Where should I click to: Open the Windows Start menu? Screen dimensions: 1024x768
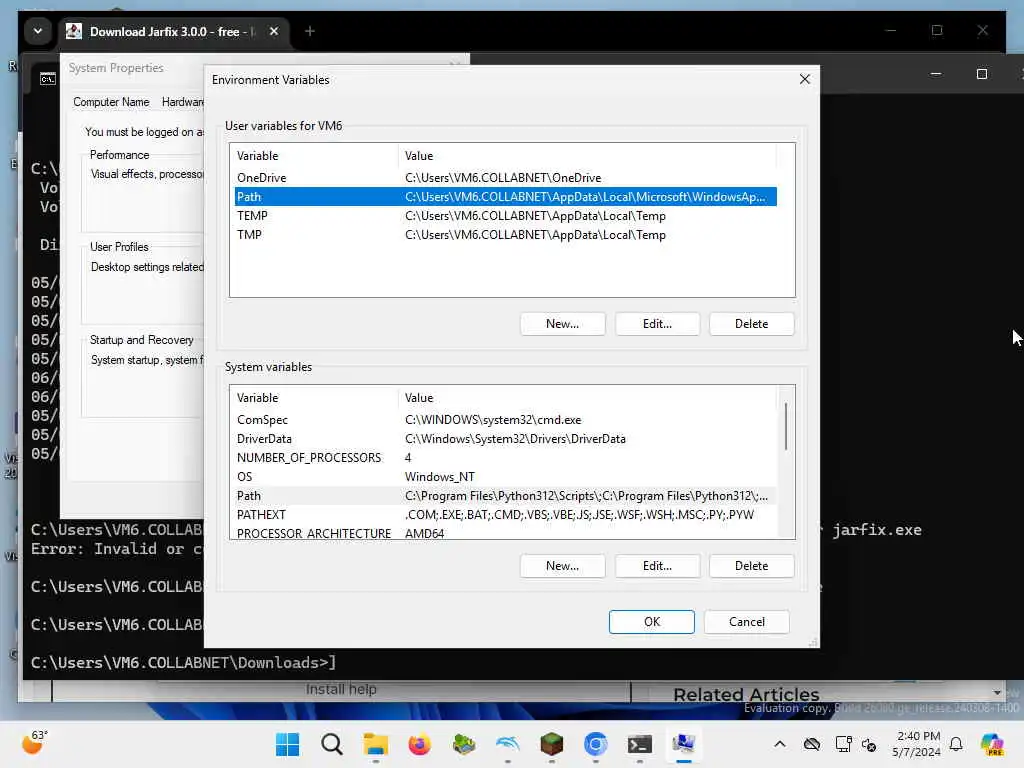287,744
